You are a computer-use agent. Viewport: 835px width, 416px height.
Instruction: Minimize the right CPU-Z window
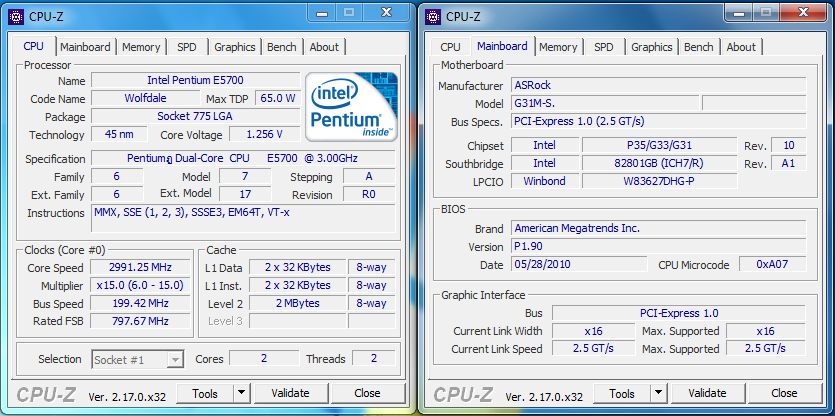[x=739, y=12]
